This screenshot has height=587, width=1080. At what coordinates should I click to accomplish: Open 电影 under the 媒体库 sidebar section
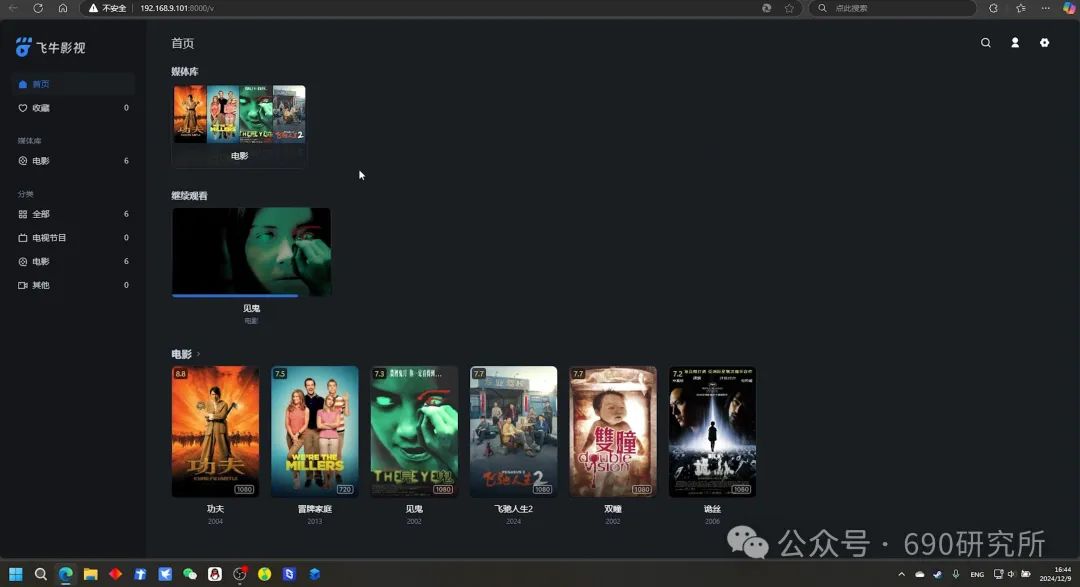73,161
